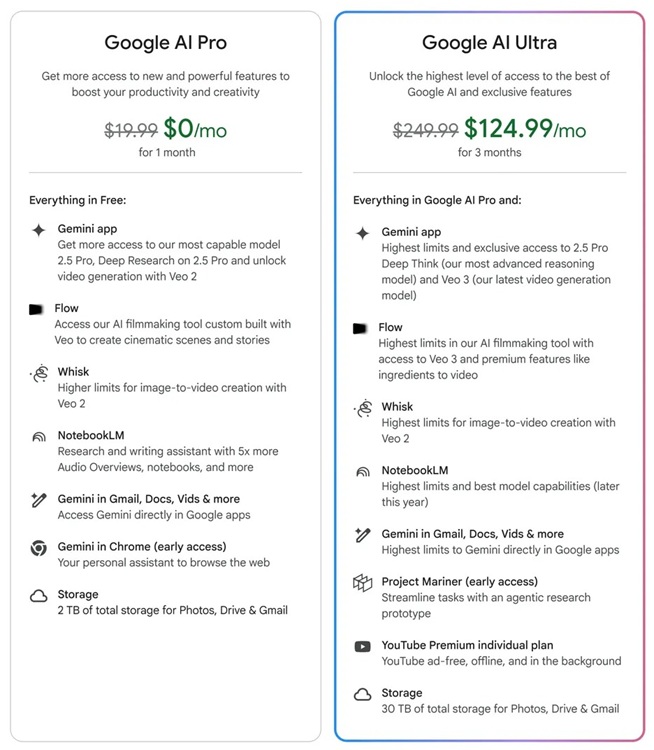This screenshot has height=750, width=654.
Task: Click the Storage cloud icon in the Pro plan
Action: coord(38,596)
